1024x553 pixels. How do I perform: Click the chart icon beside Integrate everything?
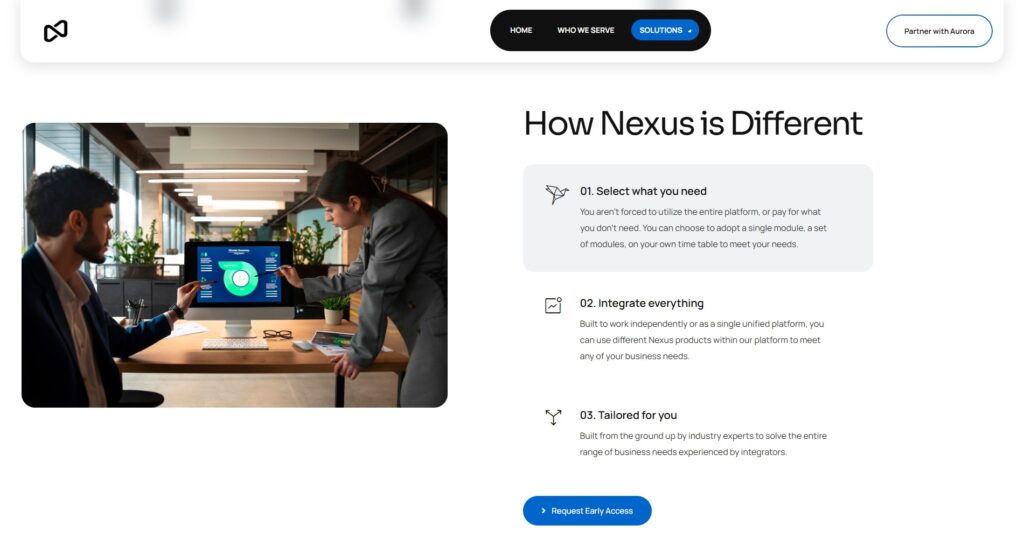pyautogui.click(x=553, y=305)
